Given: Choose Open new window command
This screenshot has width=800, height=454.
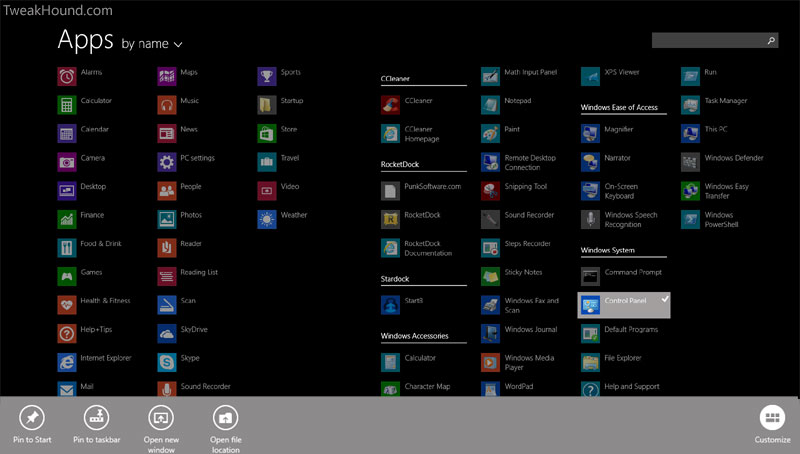Looking at the screenshot, I should click(161, 430).
